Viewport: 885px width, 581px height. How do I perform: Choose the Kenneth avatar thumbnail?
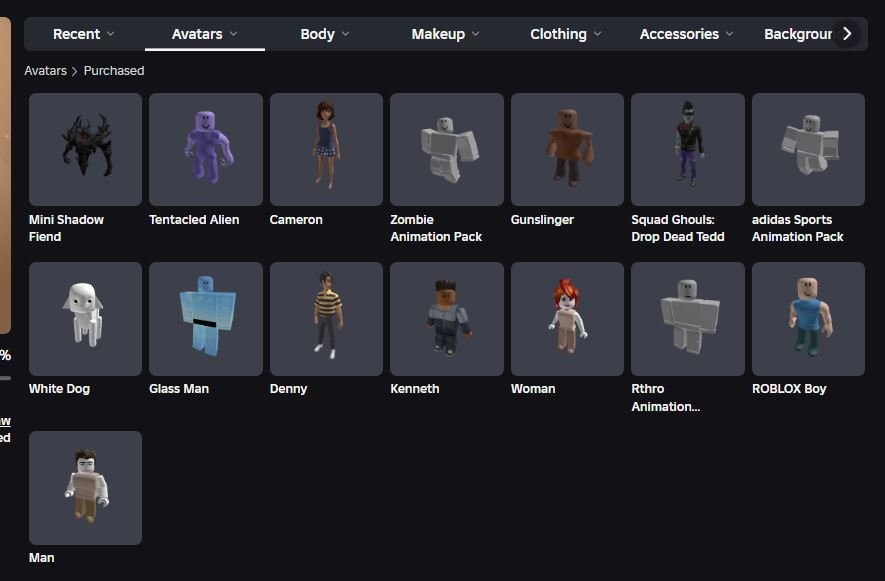[446, 319]
